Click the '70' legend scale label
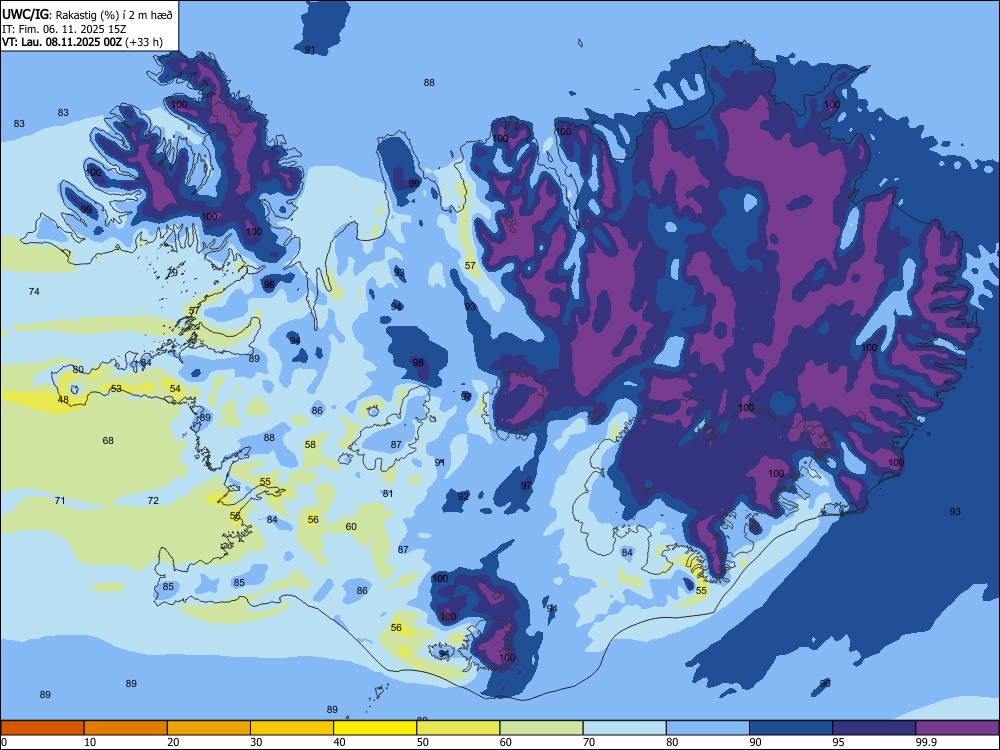 (x=589, y=742)
